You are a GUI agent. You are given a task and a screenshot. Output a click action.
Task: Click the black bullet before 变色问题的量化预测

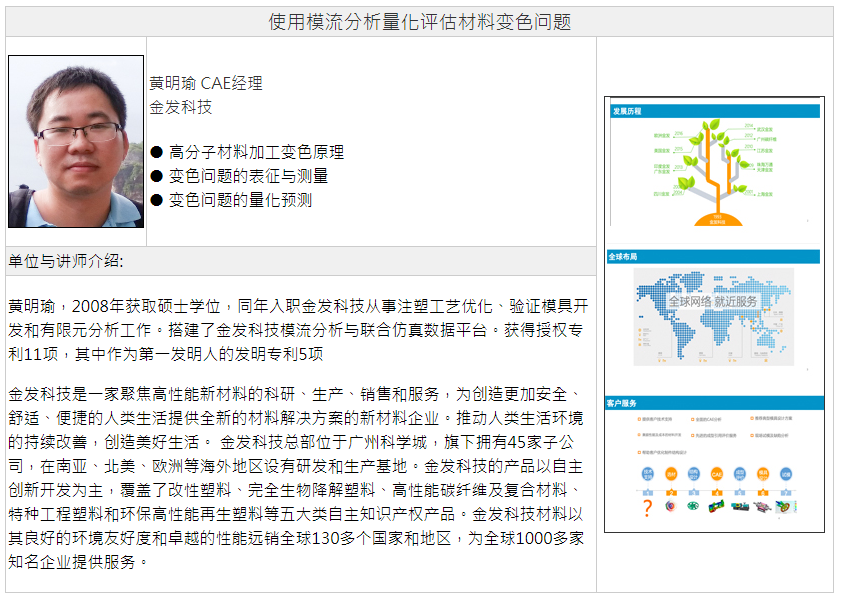156,200
